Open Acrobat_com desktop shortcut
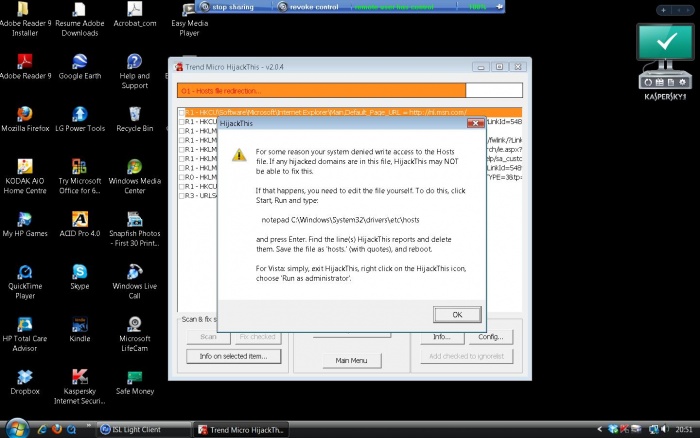 tap(134, 14)
